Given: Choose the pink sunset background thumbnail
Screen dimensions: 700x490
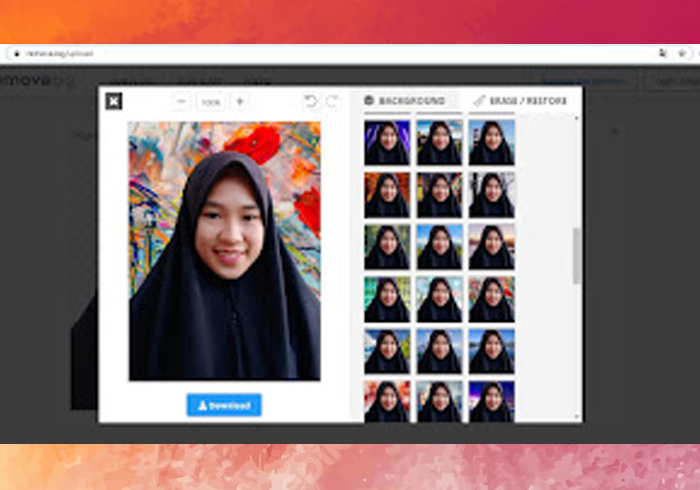Looking at the screenshot, I should (492, 247).
